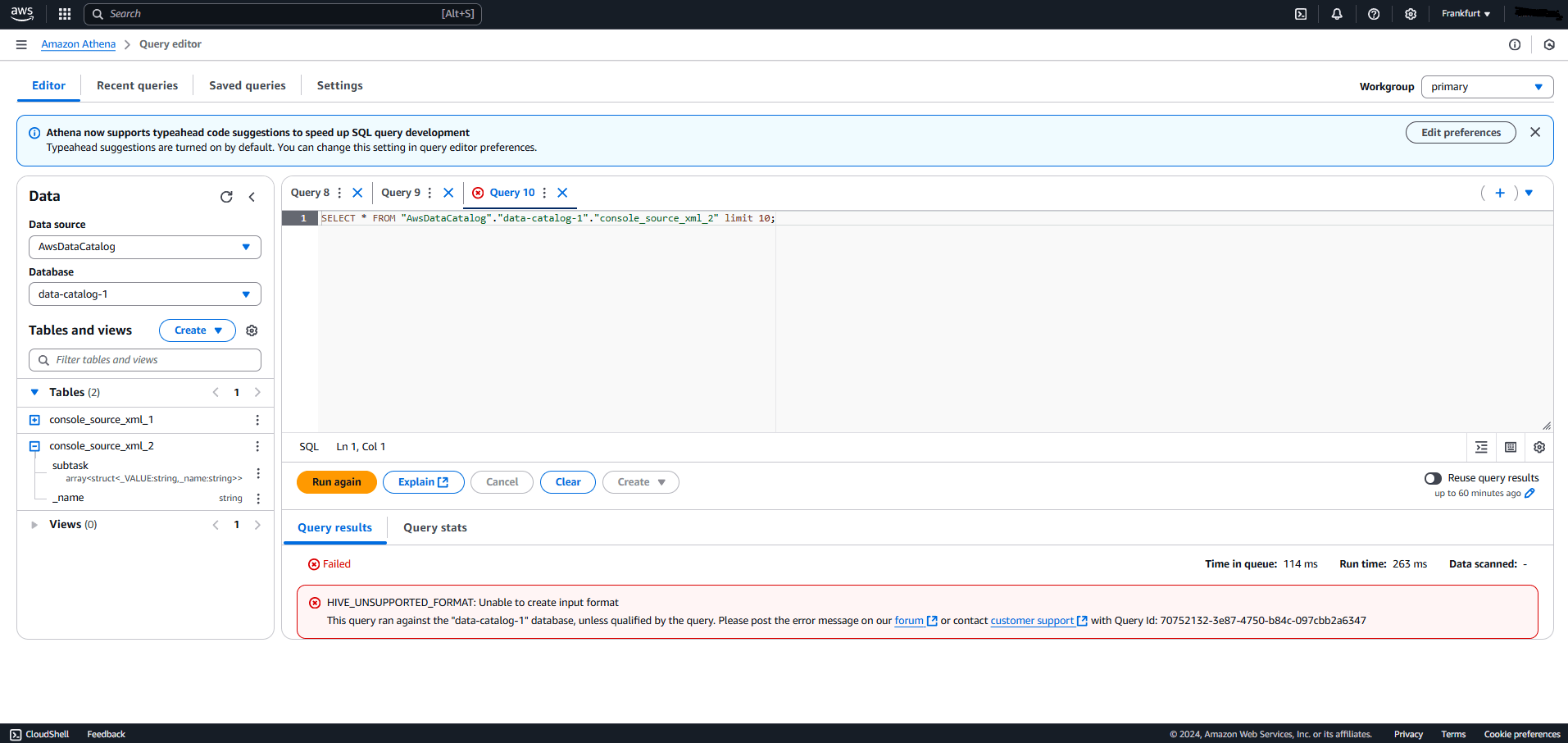This screenshot has width=1568, height=743.
Task: Select the Query results tab
Action: [x=334, y=527]
